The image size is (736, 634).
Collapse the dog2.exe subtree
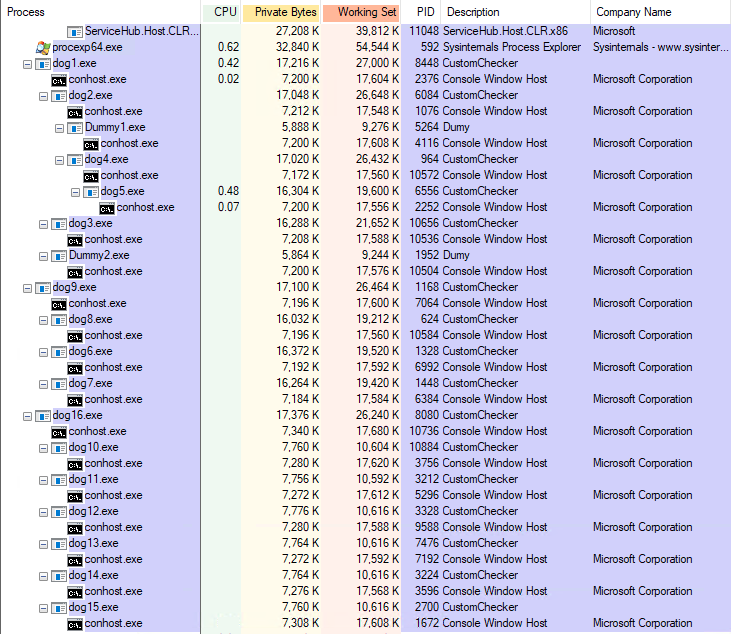point(43,96)
